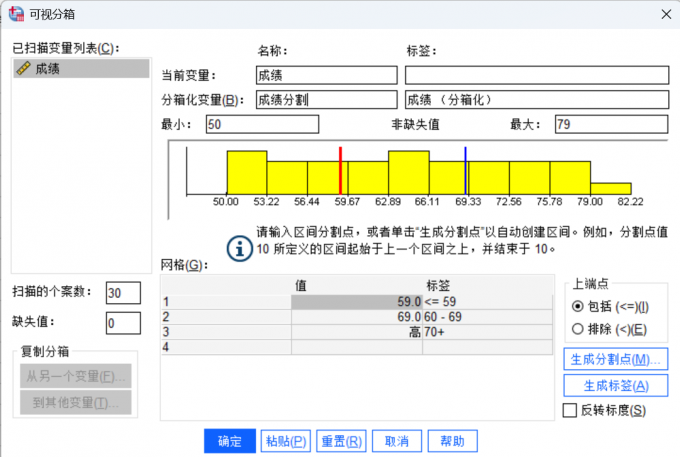Click the red cutpoint line in histogram
Viewport: 680px width, 457px height.
pyautogui.click(x=340, y=170)
